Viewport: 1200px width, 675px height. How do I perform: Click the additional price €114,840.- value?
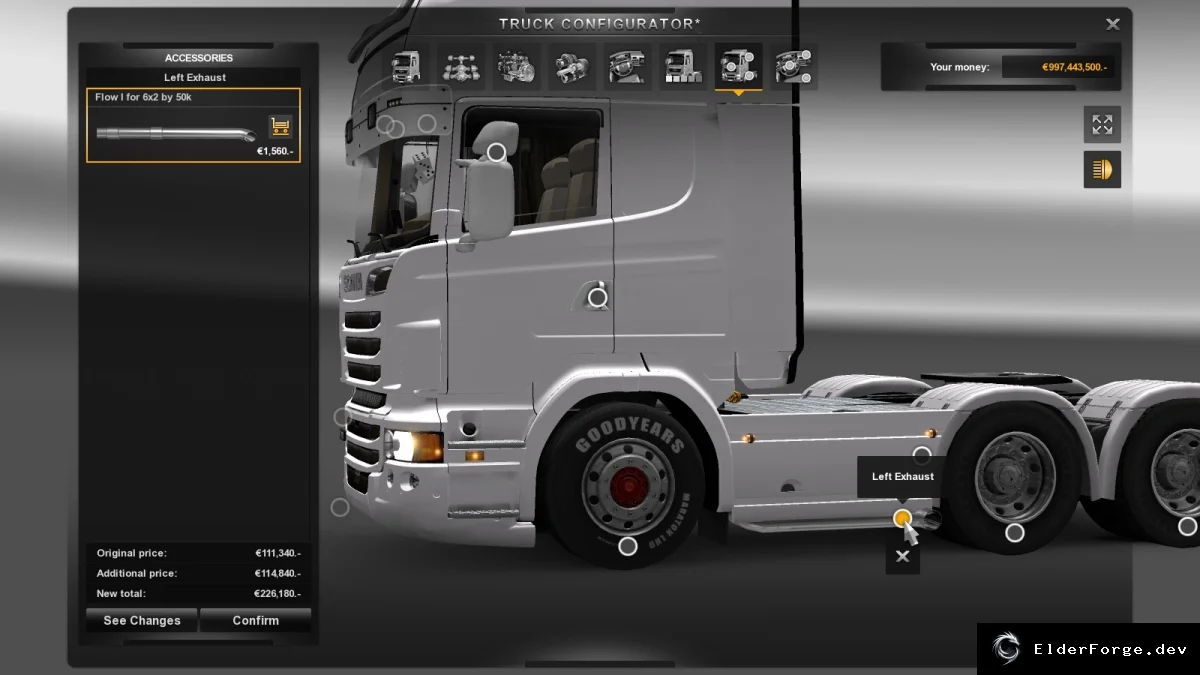click(278, 573)
